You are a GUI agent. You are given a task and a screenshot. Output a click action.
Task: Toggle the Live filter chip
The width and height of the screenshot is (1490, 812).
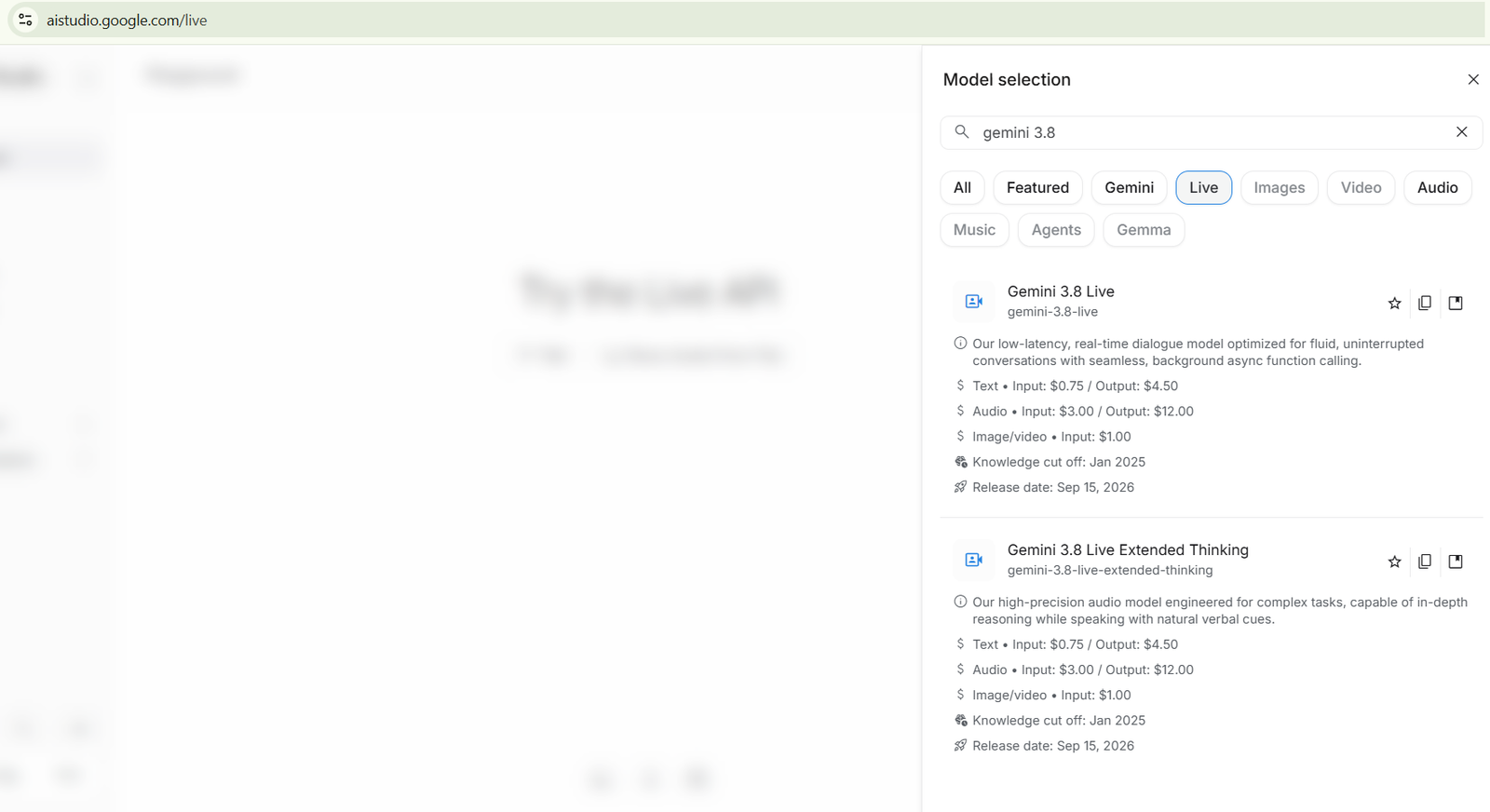[x=1203, y=187]
